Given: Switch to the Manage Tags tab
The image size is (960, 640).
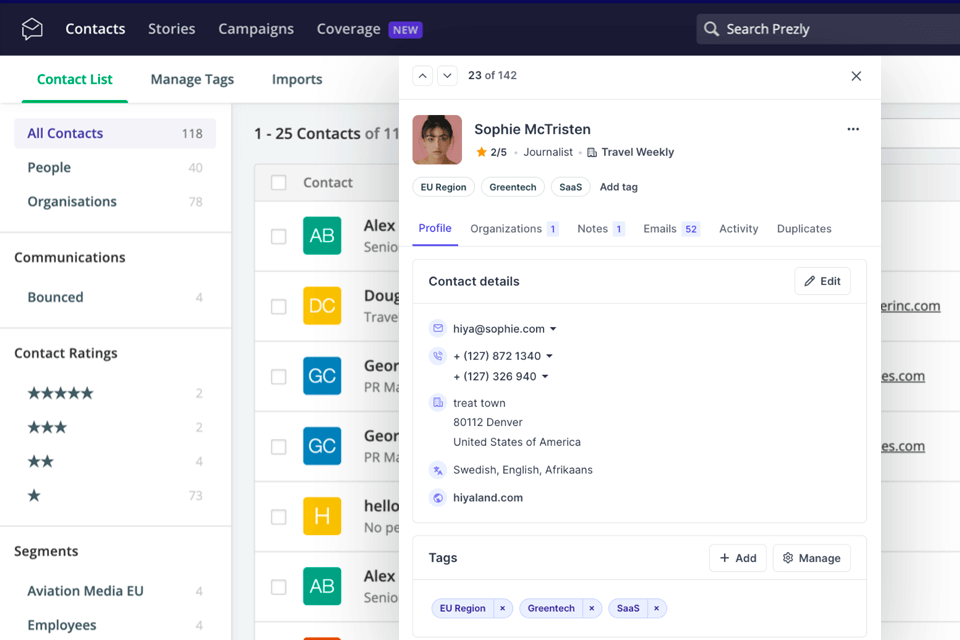Looking at the screenshot, I should pyautogui.click(x=192, y=80).
